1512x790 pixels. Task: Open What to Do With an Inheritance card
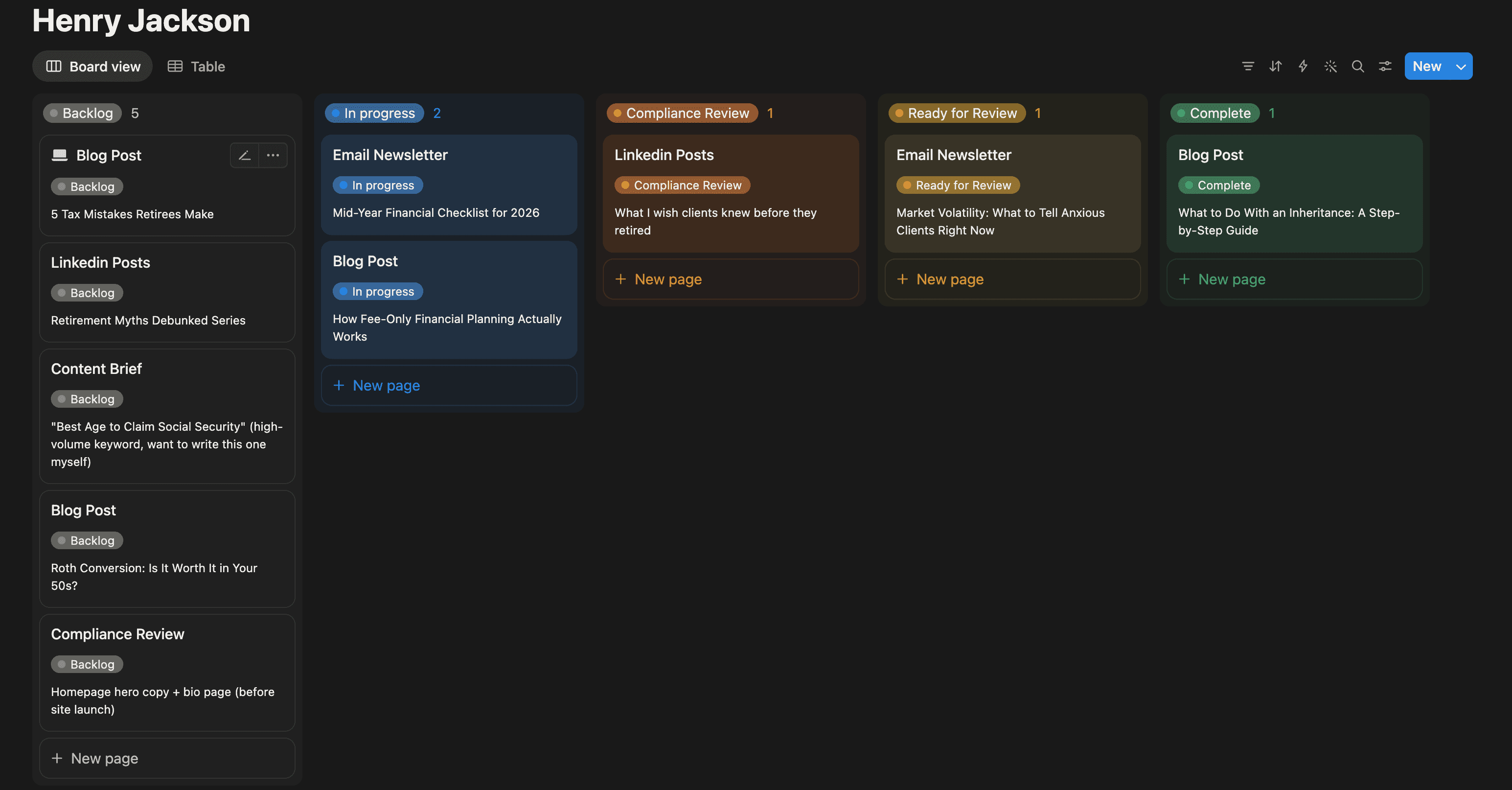tap(1294, 194)
